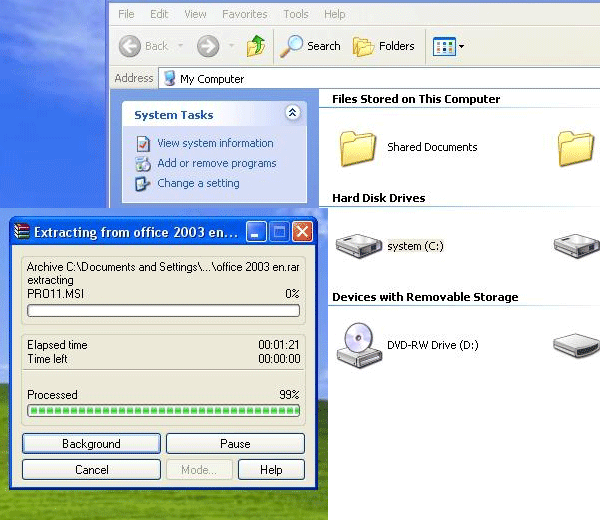Click the View system information icon
This screenshot has width=600, height=520.
tap(143, 144)
